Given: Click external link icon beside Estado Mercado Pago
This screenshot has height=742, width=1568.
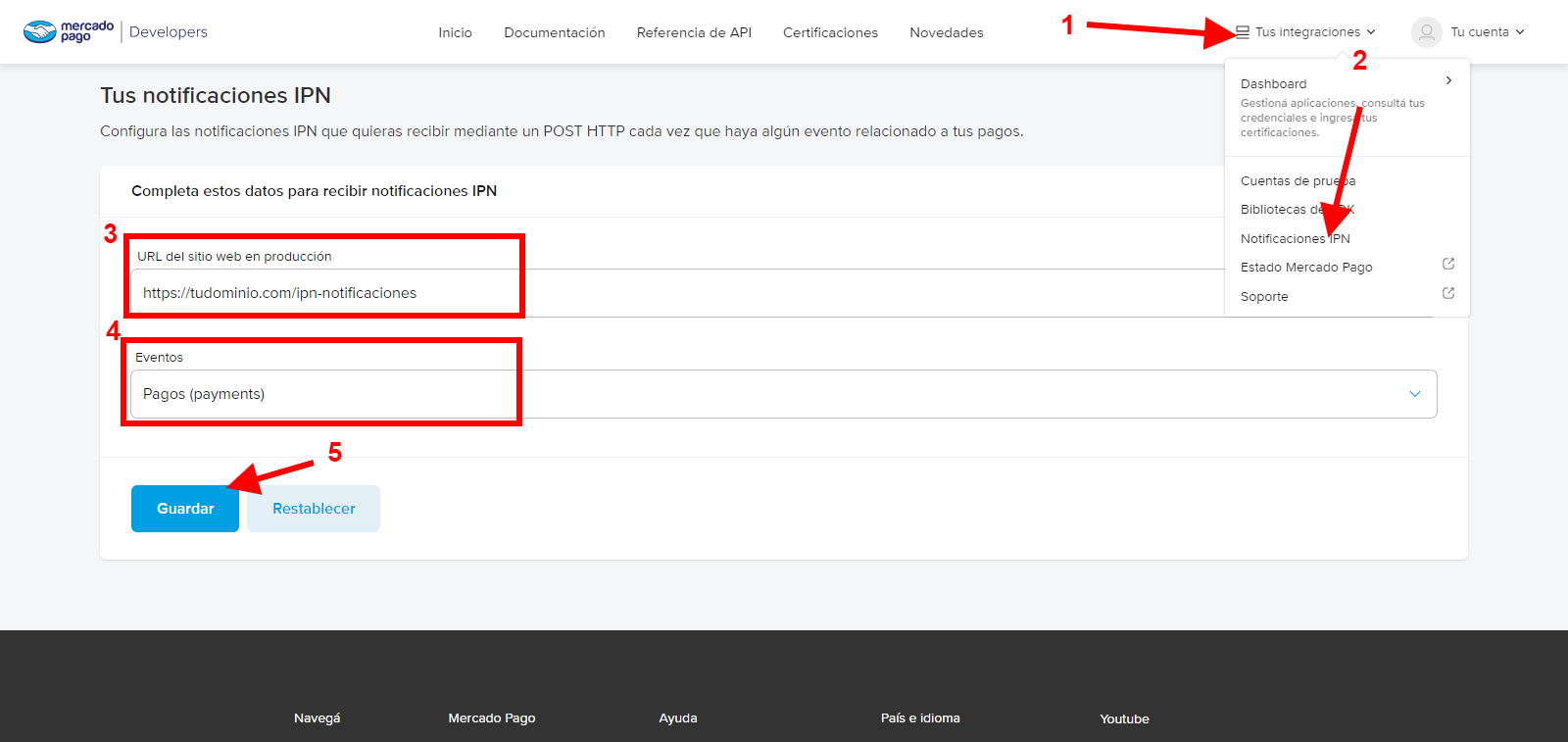Looking at the screenshot, I should (1448, 265).
